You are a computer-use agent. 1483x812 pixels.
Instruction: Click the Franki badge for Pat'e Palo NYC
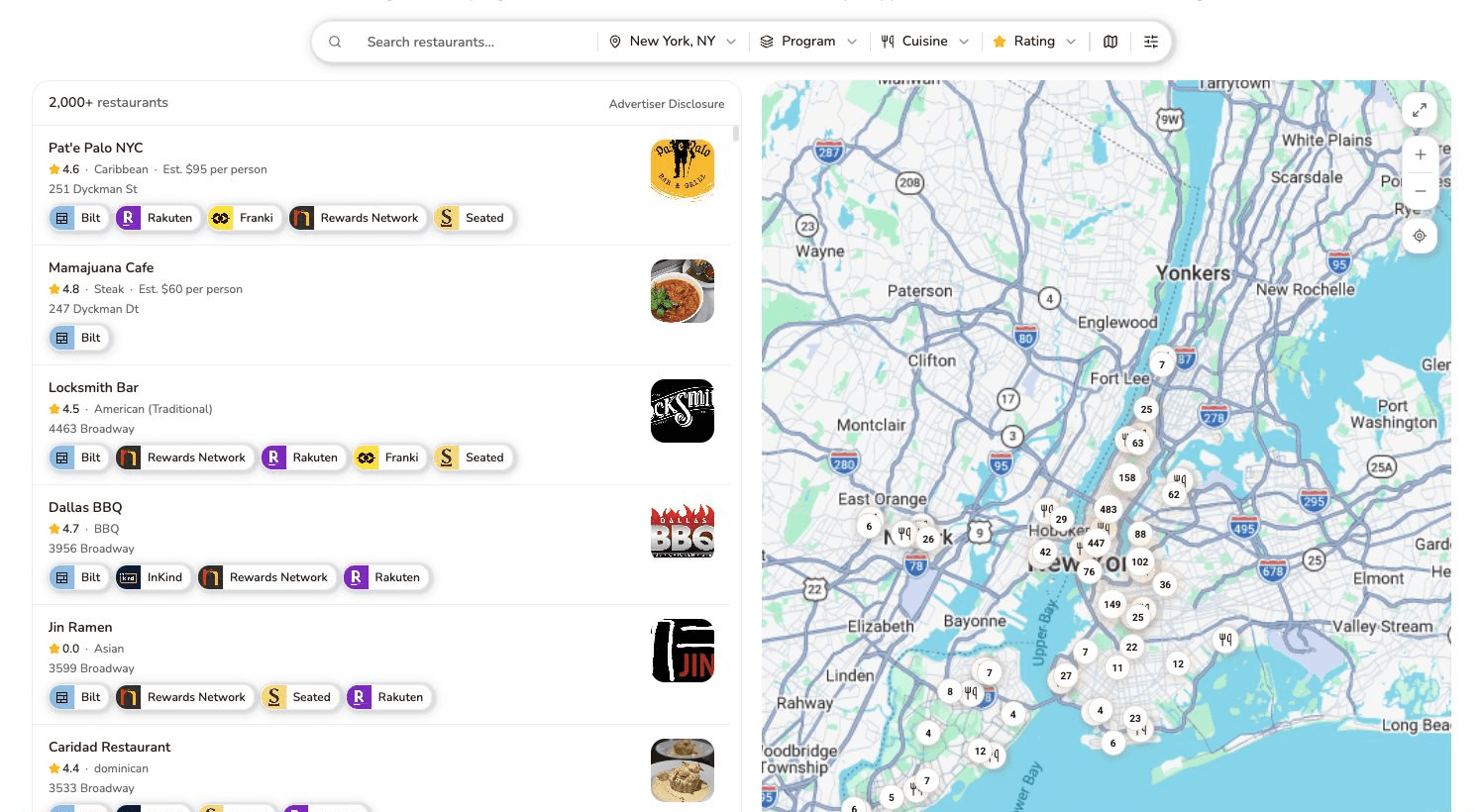245,218
